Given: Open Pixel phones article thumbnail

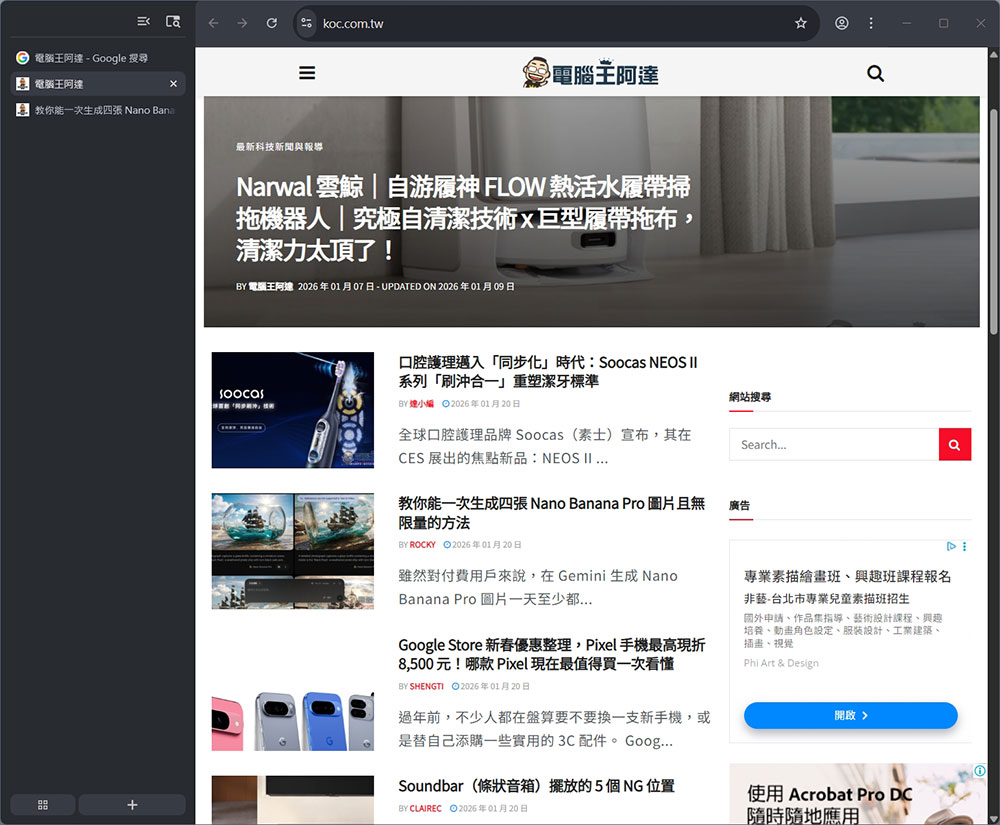Looking at the screenshot, I should (x=293, y=720).
